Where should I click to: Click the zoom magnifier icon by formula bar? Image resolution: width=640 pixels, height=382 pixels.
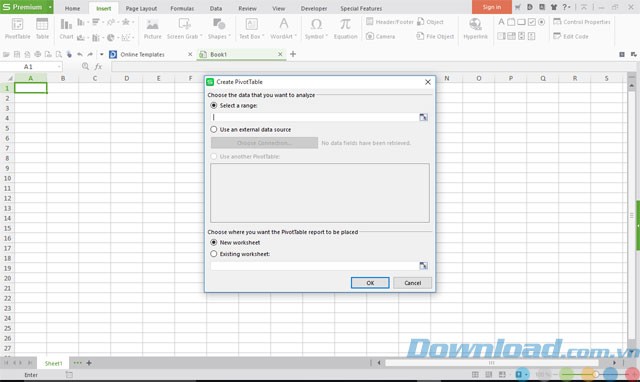(x=85, y=66)
